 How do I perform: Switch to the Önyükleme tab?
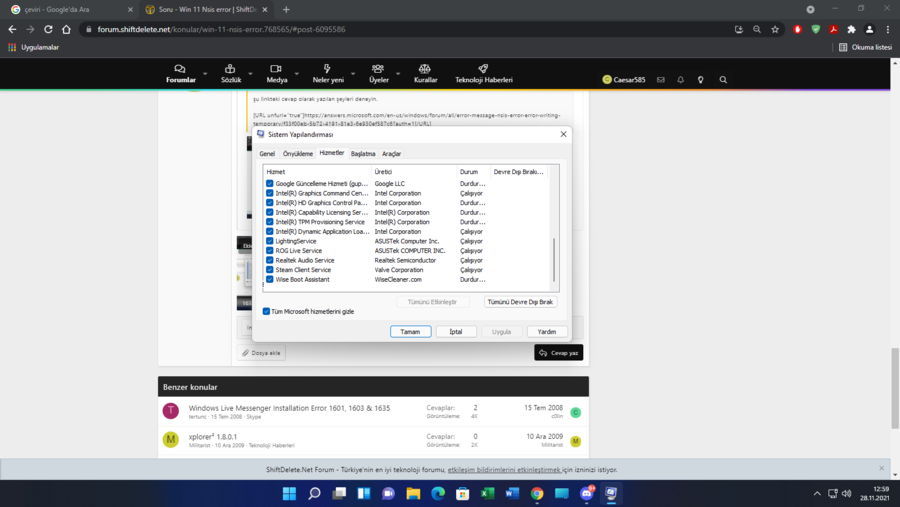pyautogui.click(x=298, y=154)
